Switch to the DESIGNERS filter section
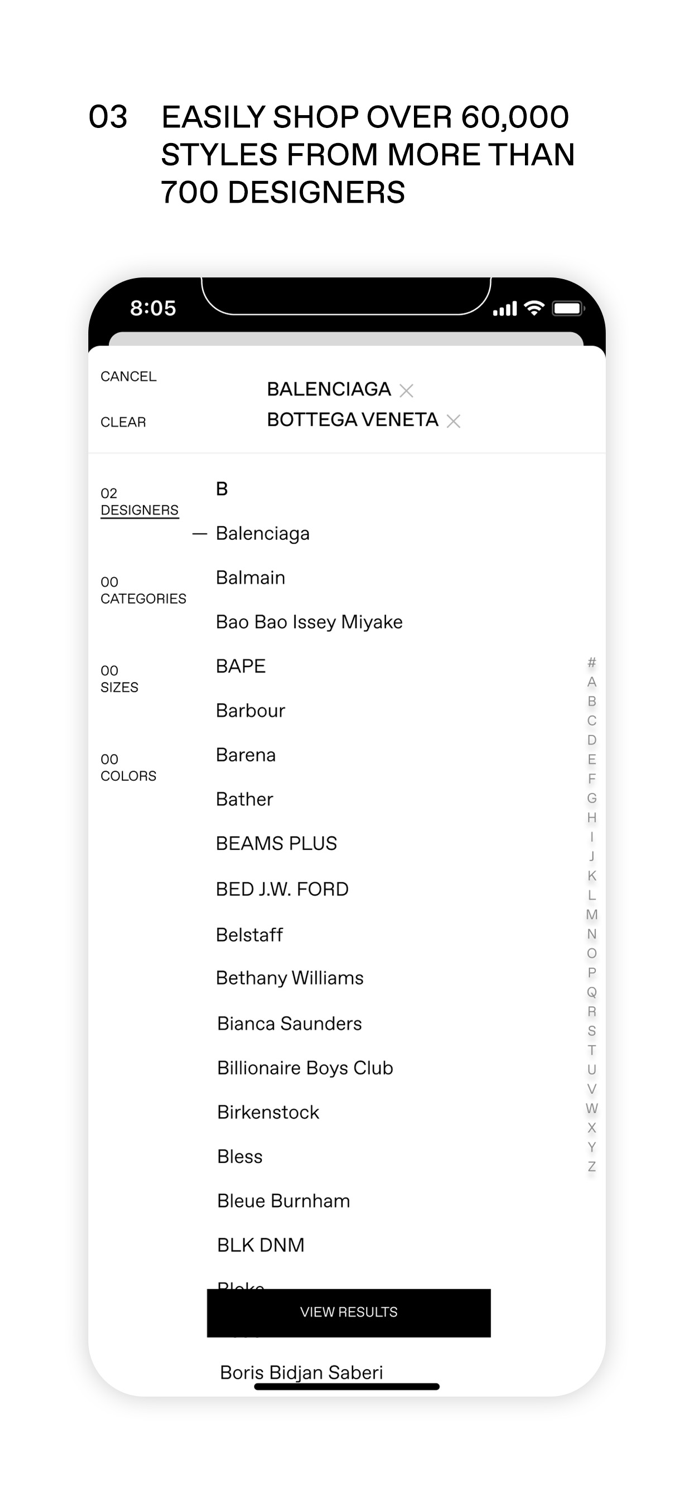The height and width of the screenshot is (1500, 693). pos(139,501)
